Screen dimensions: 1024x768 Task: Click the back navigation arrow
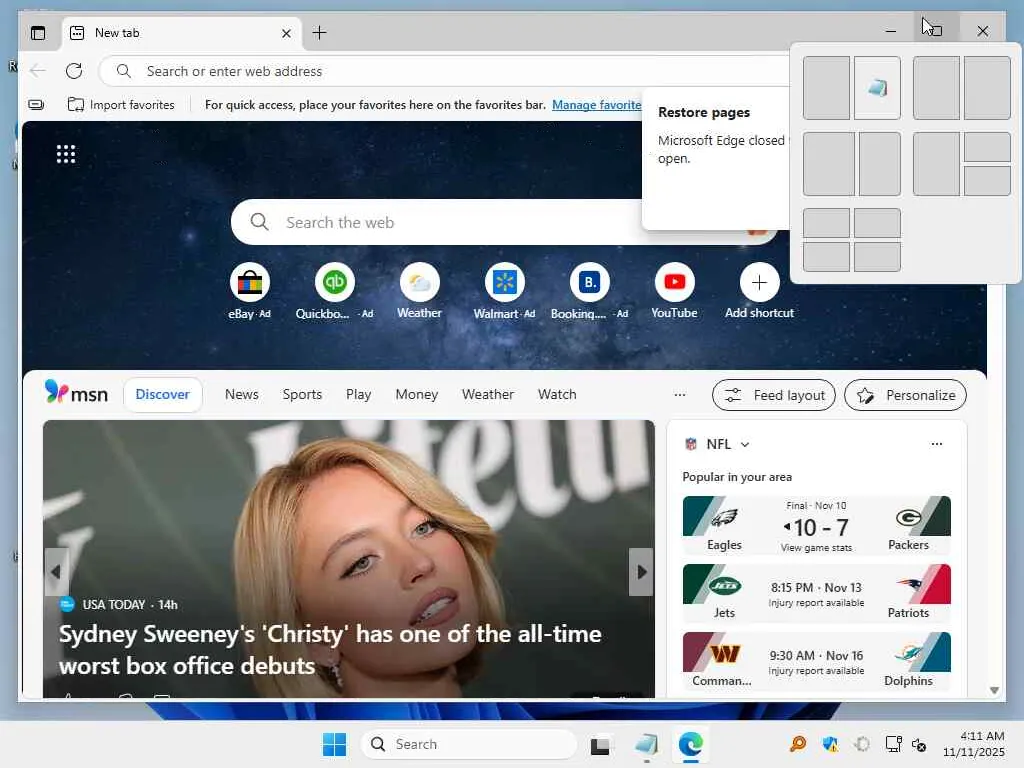(38, 71)
